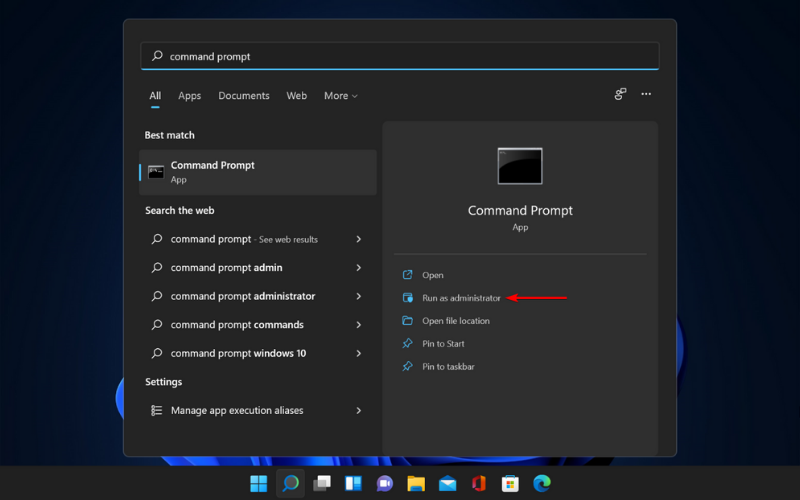Open the Mail app from taskbar
Viewport: 800px width, 500px height.
tap(447, 483)
